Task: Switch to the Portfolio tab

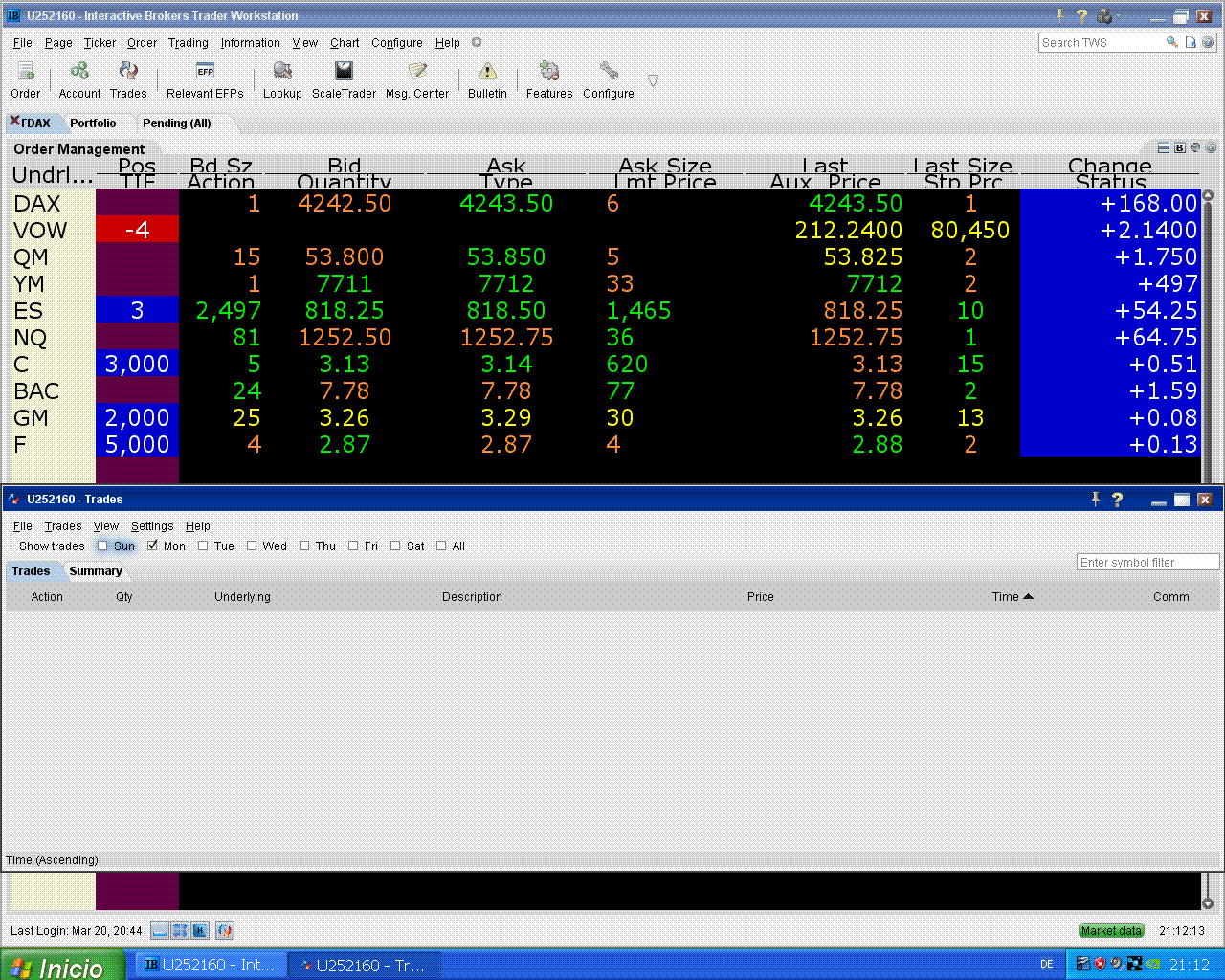Action: tap(93, 122)
